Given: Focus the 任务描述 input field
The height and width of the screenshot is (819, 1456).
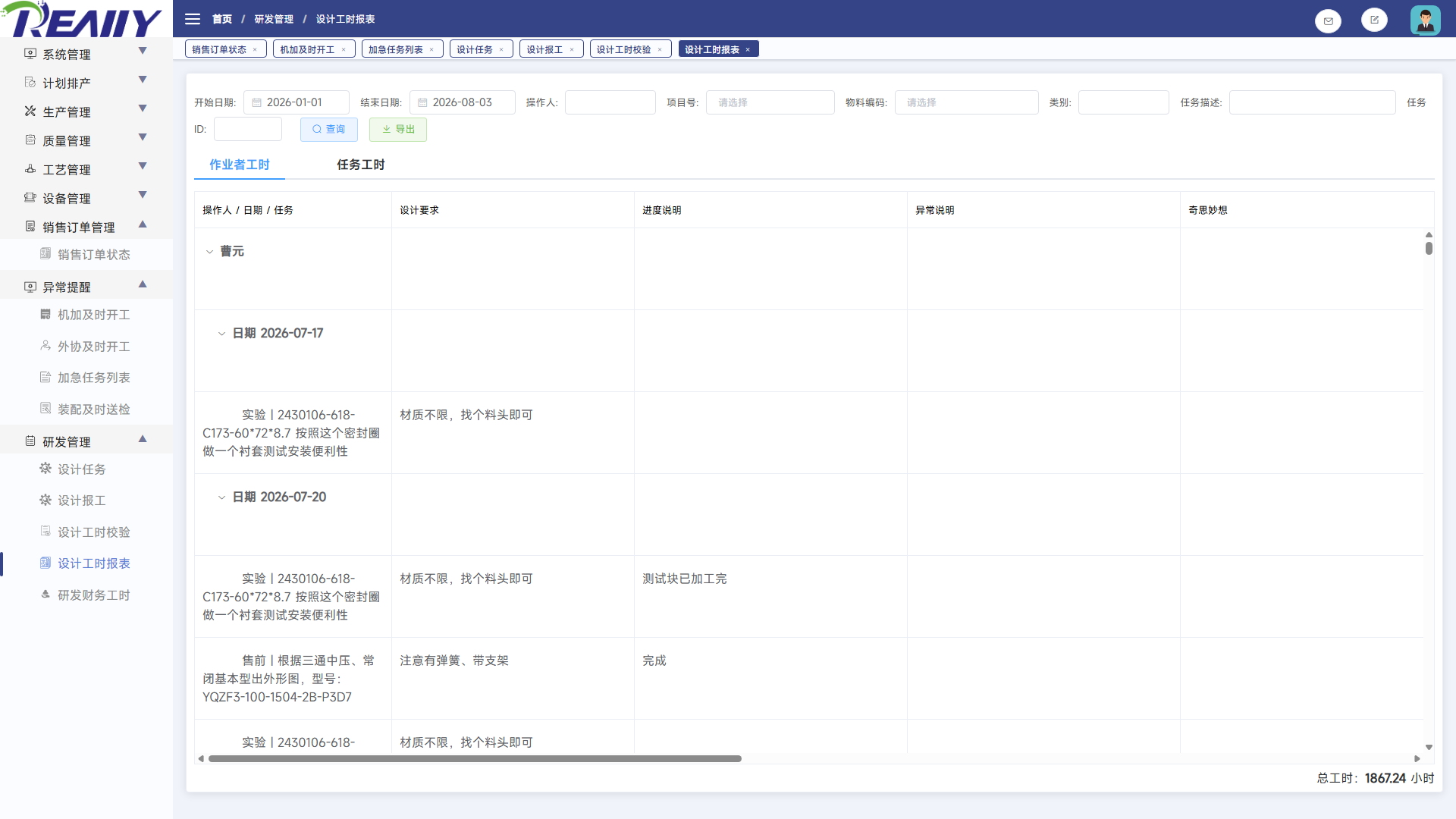Looking at the screenshot, I should [1312, 102].
